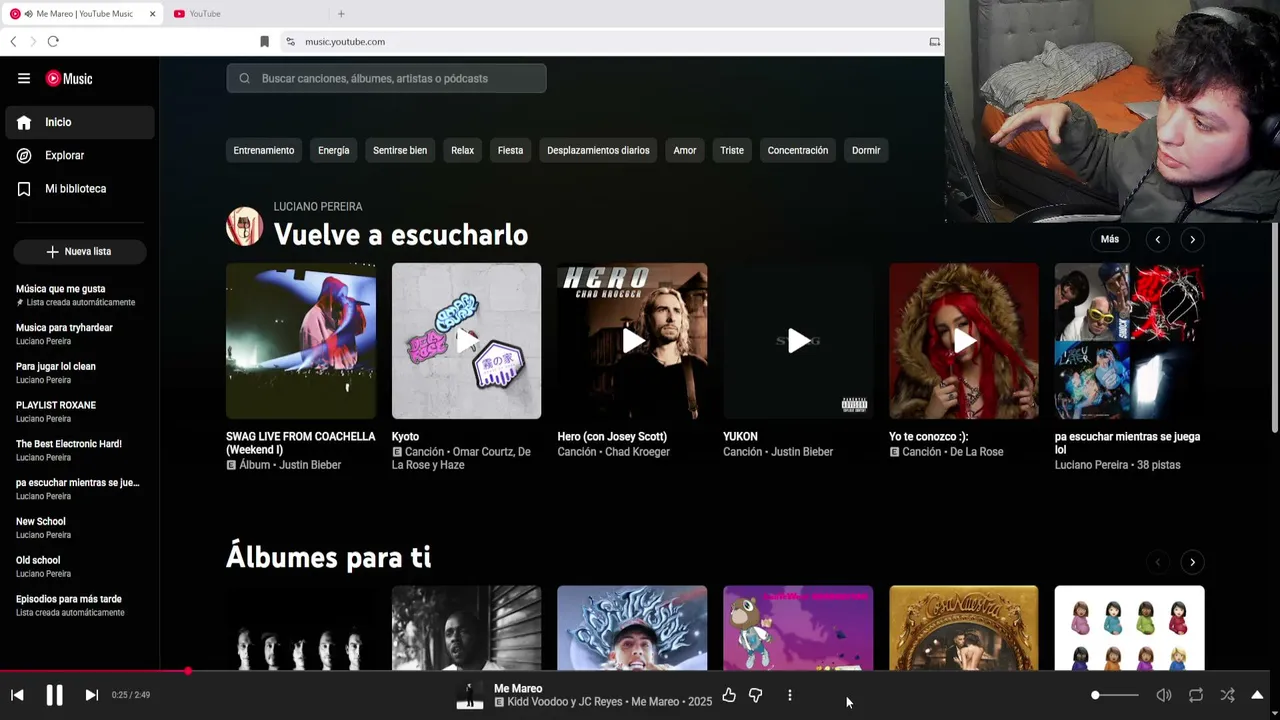This screenshot has height=720, width=1280.
Task: Show next items in Vuelve a escucharlo
Action: pyautogui.click(x=1192, y=240)
